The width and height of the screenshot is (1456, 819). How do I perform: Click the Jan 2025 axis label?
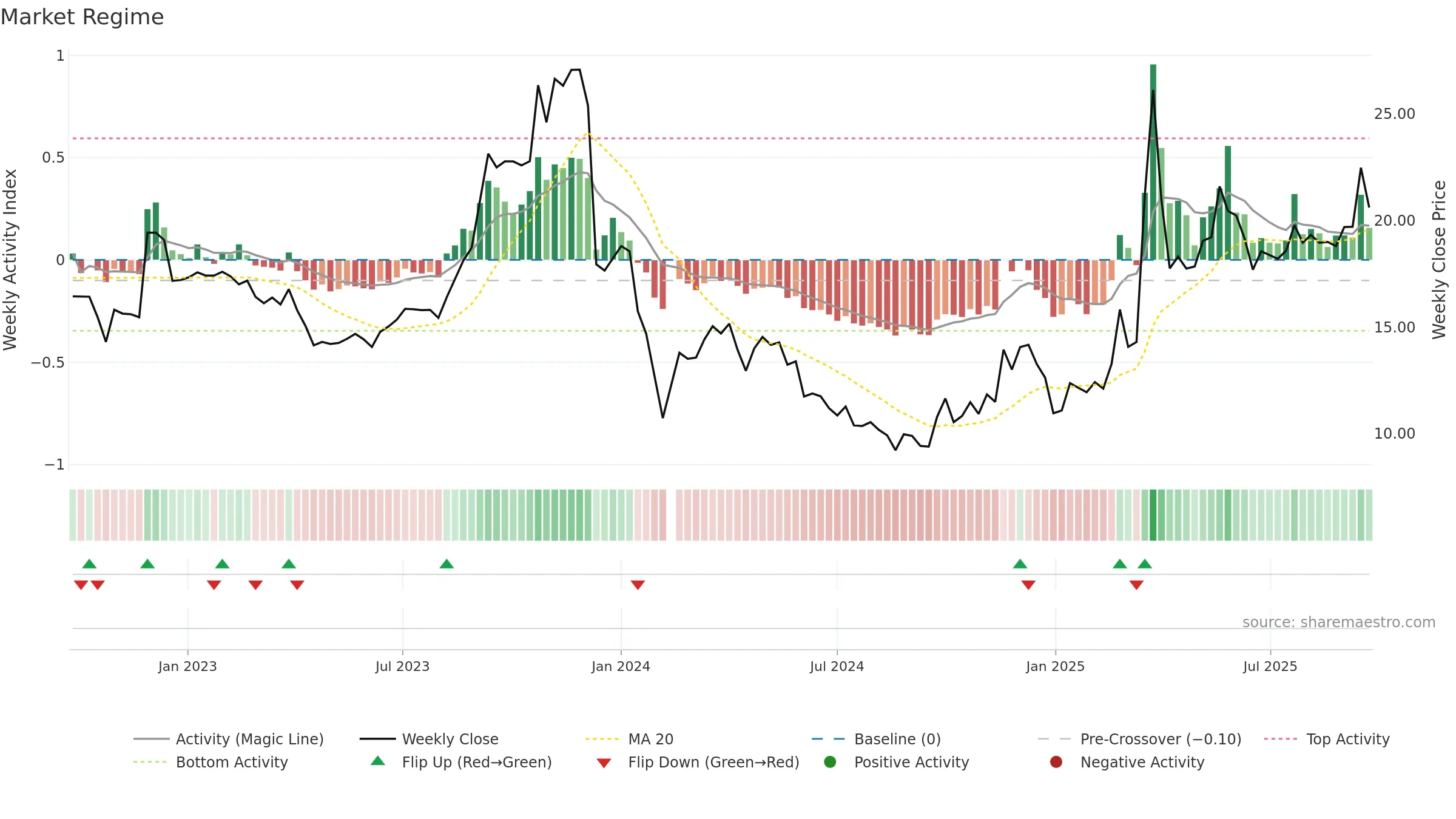1055,667
